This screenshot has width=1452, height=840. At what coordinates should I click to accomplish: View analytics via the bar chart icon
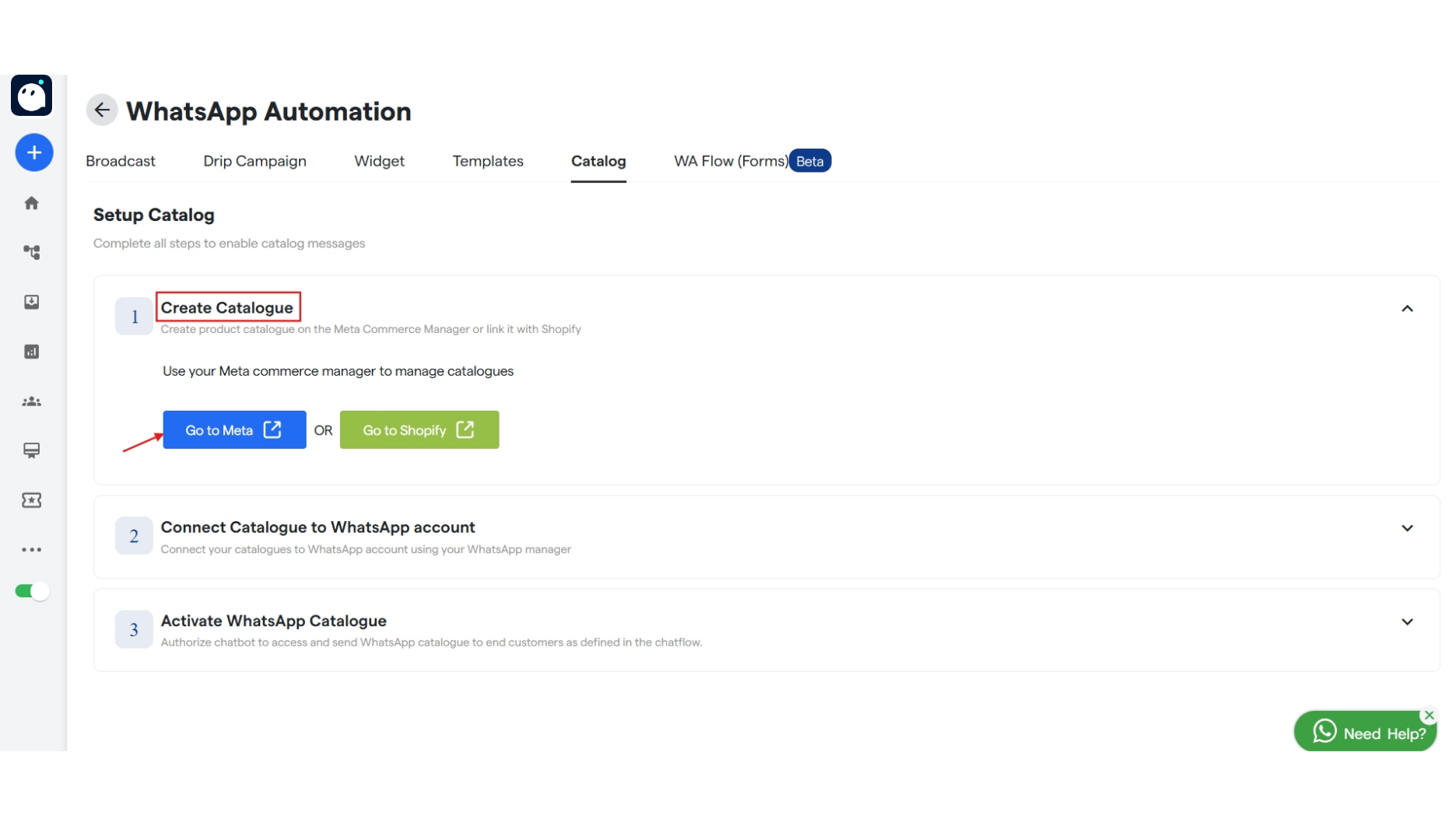[31, 352]
